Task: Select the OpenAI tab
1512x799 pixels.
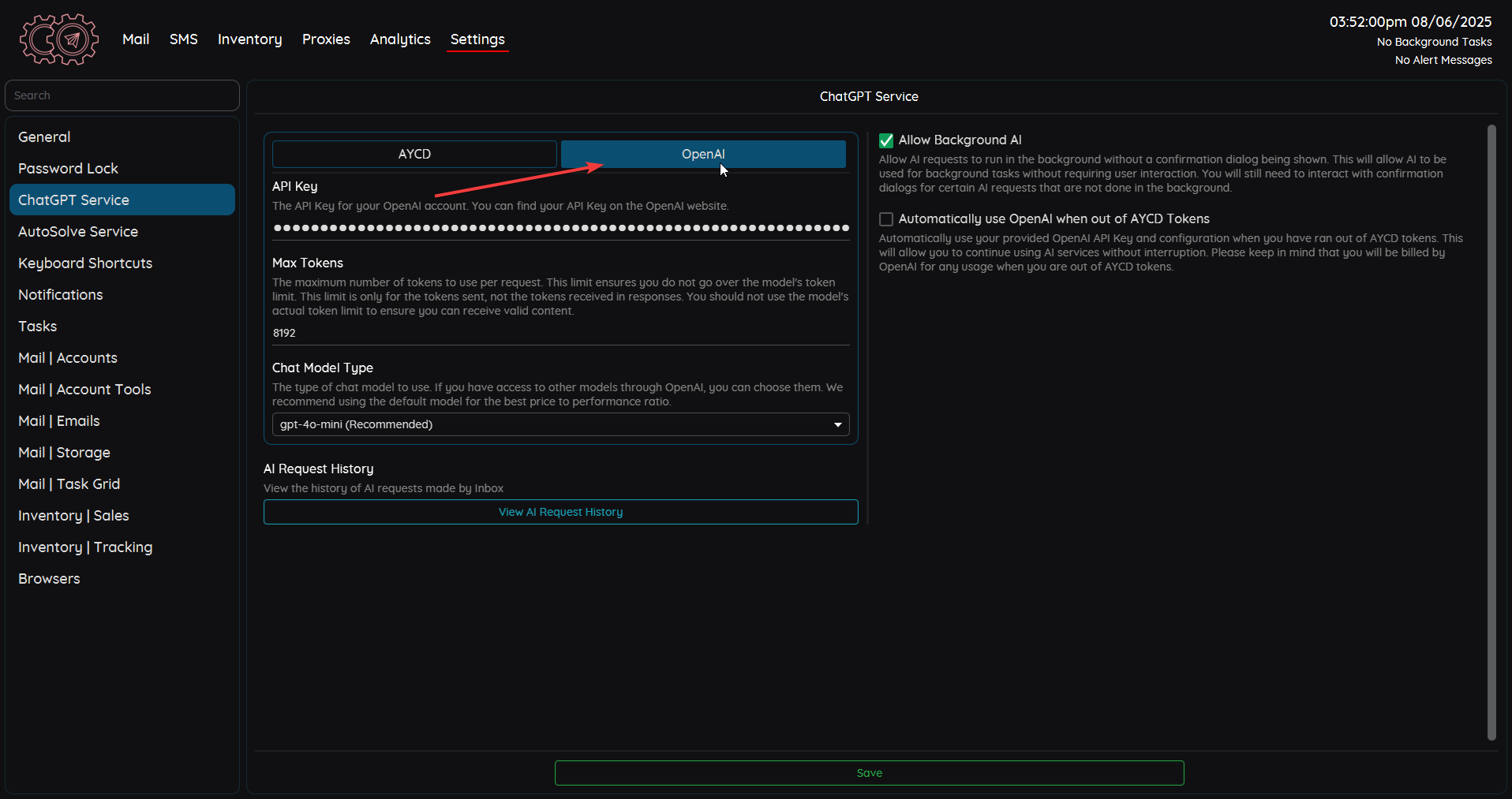Action: pos(702,154)
